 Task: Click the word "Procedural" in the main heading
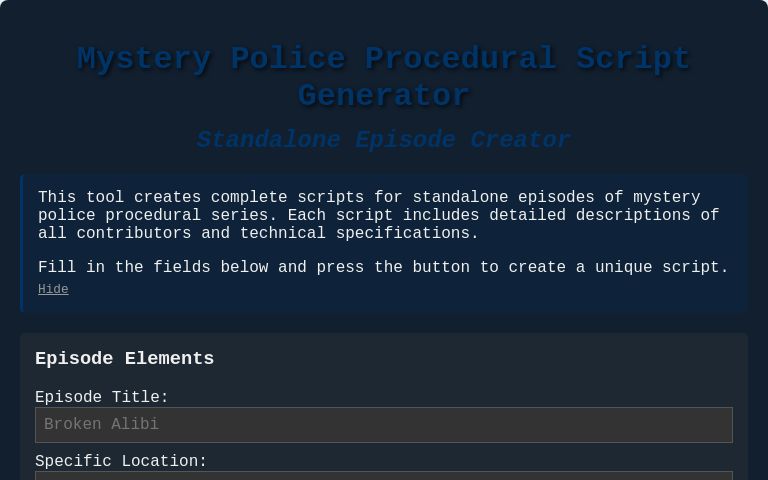coord(460,59)
